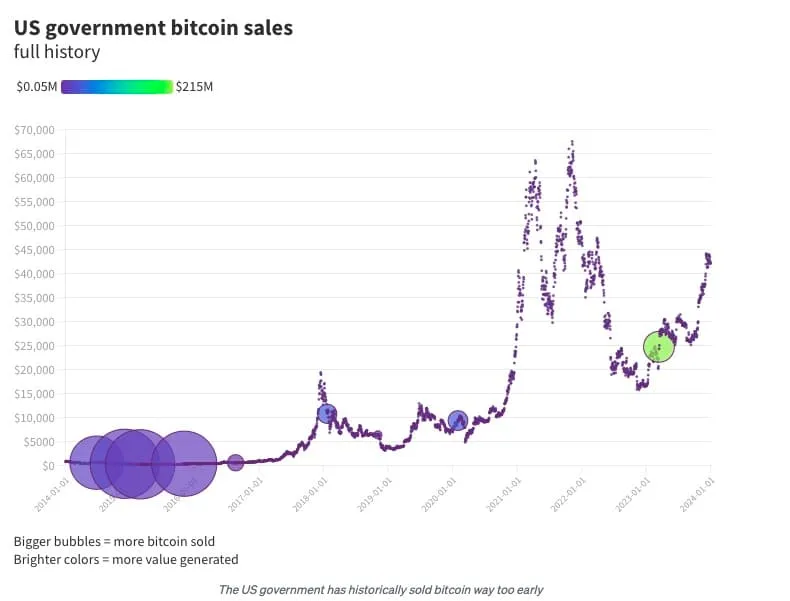Click the $215M legend maximum label

coord(194,87)
